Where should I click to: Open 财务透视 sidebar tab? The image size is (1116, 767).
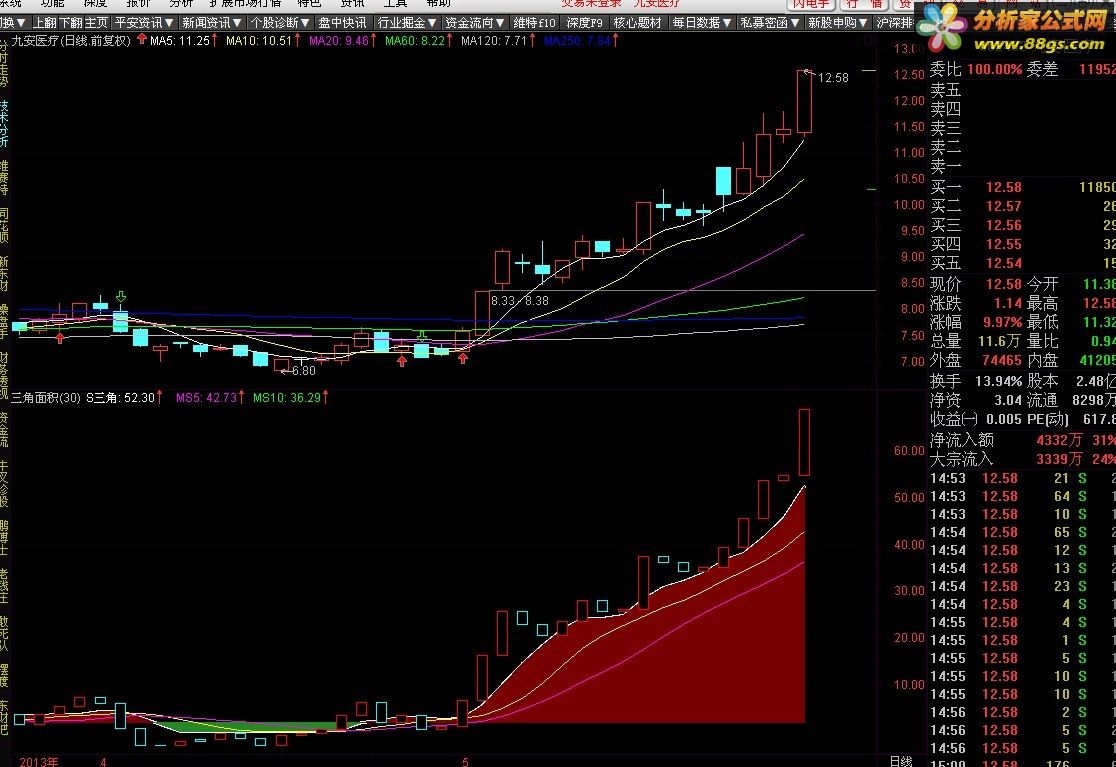pos(4,375)
